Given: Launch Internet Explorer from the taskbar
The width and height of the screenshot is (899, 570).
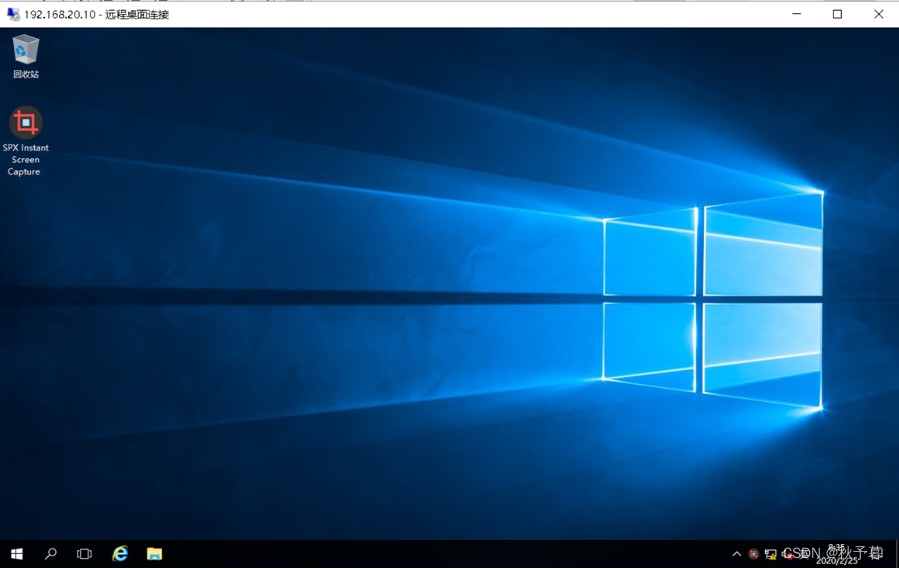Looking at the screenshot, I should [x=120, y=554].
